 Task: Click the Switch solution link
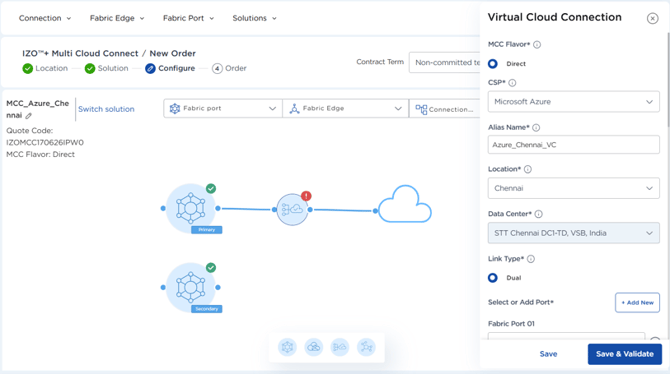point(106,109)
